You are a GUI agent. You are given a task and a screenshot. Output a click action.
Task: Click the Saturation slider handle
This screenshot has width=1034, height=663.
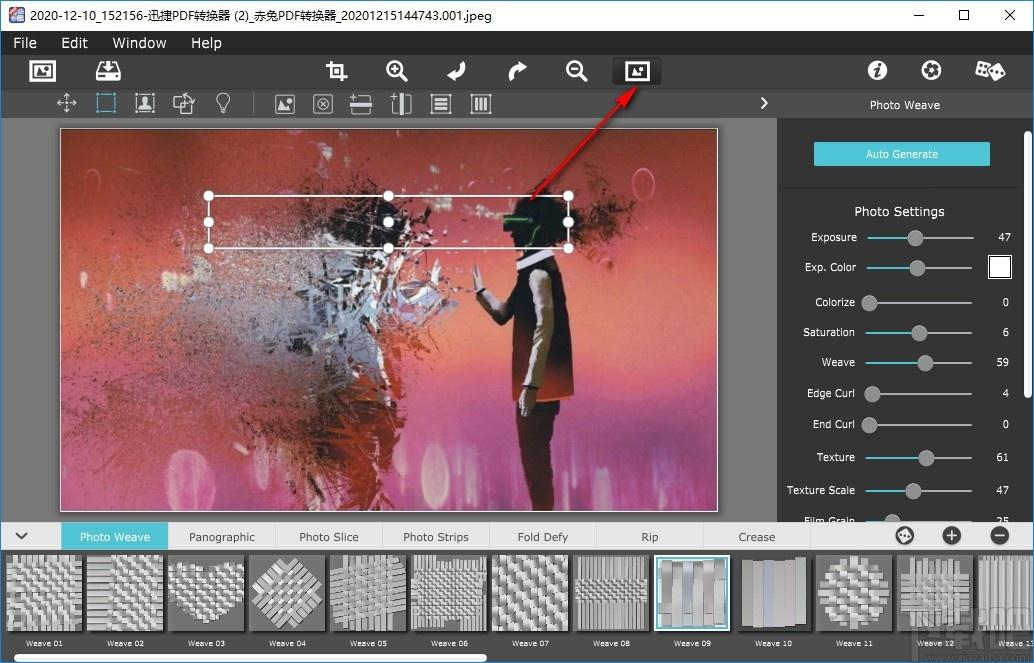pos(919,333)
